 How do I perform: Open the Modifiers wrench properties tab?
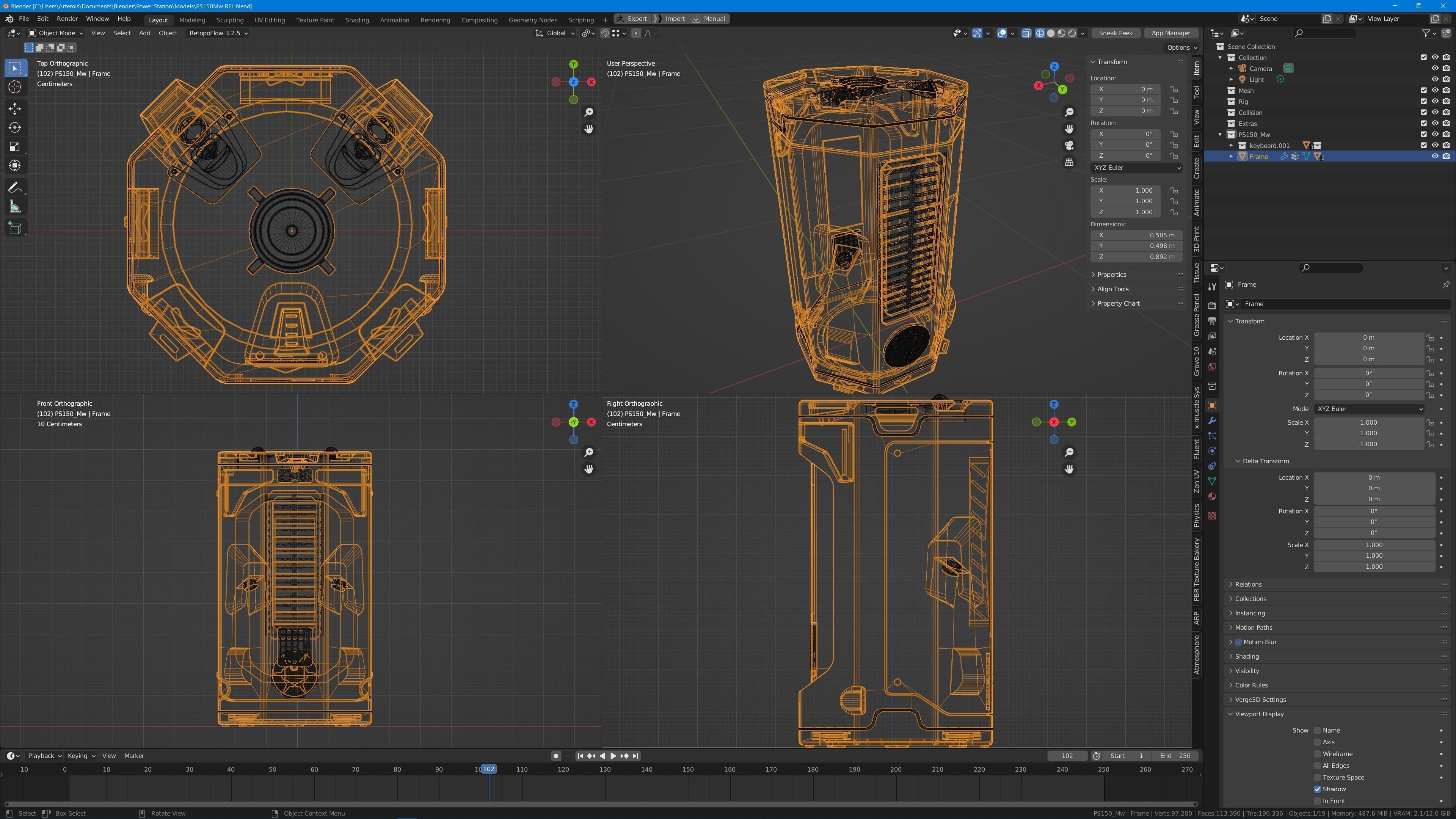(1212, 421)
